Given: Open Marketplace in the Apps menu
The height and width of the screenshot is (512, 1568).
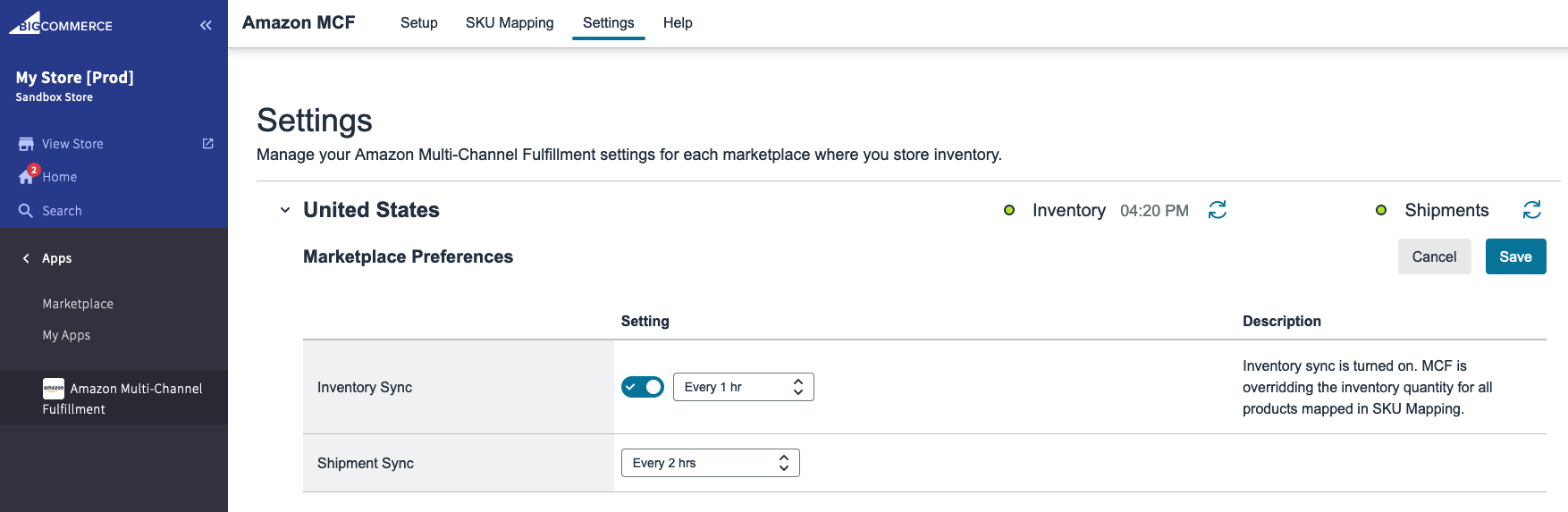Looking at the screenshot, I should coord(78,304).
